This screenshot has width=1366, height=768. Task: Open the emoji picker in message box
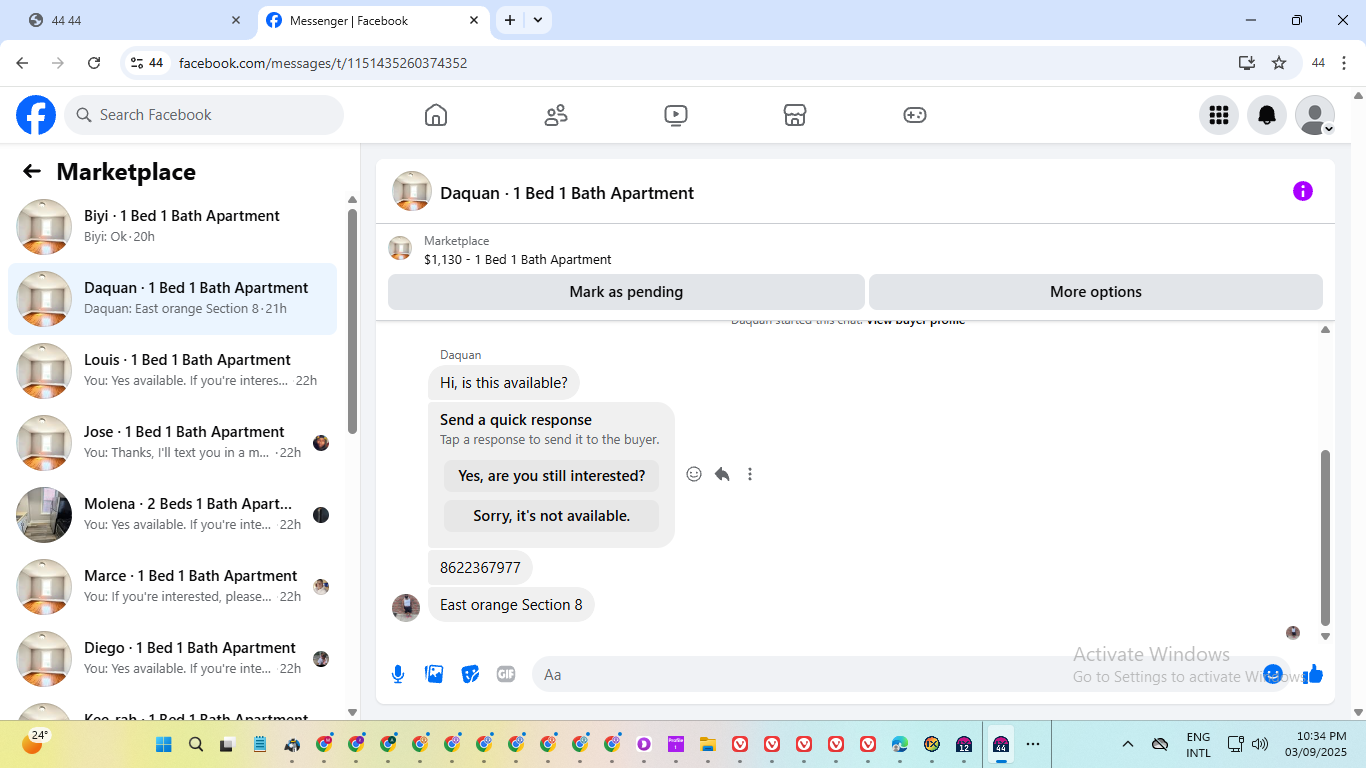point(1273,674)
